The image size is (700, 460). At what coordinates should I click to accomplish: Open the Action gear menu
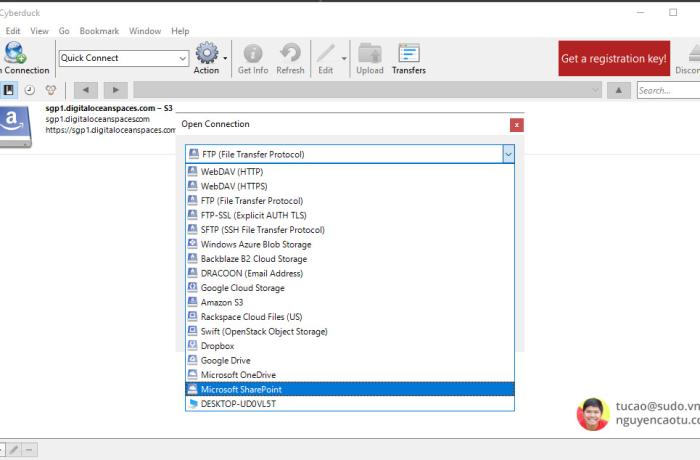[207, 53]
